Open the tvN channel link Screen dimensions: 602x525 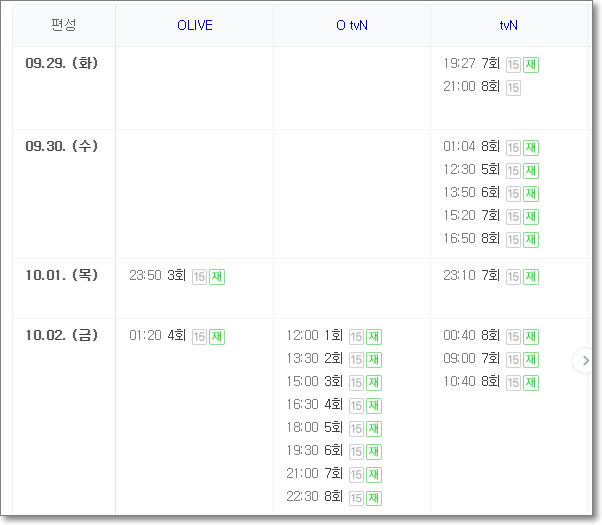coord(508,25)
